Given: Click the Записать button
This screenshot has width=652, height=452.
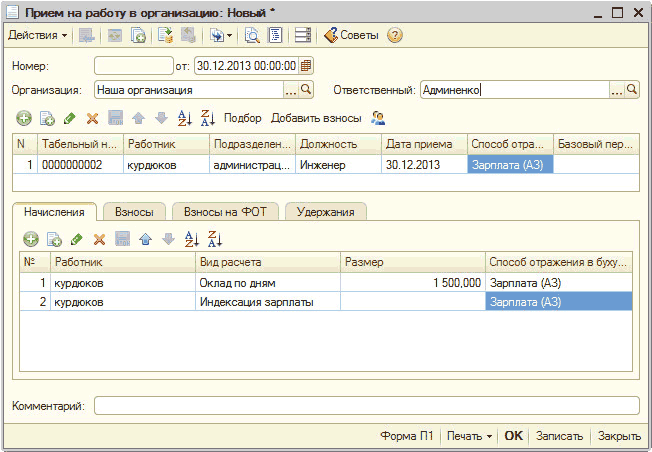Looking at the screenshot, I should 559,436.
